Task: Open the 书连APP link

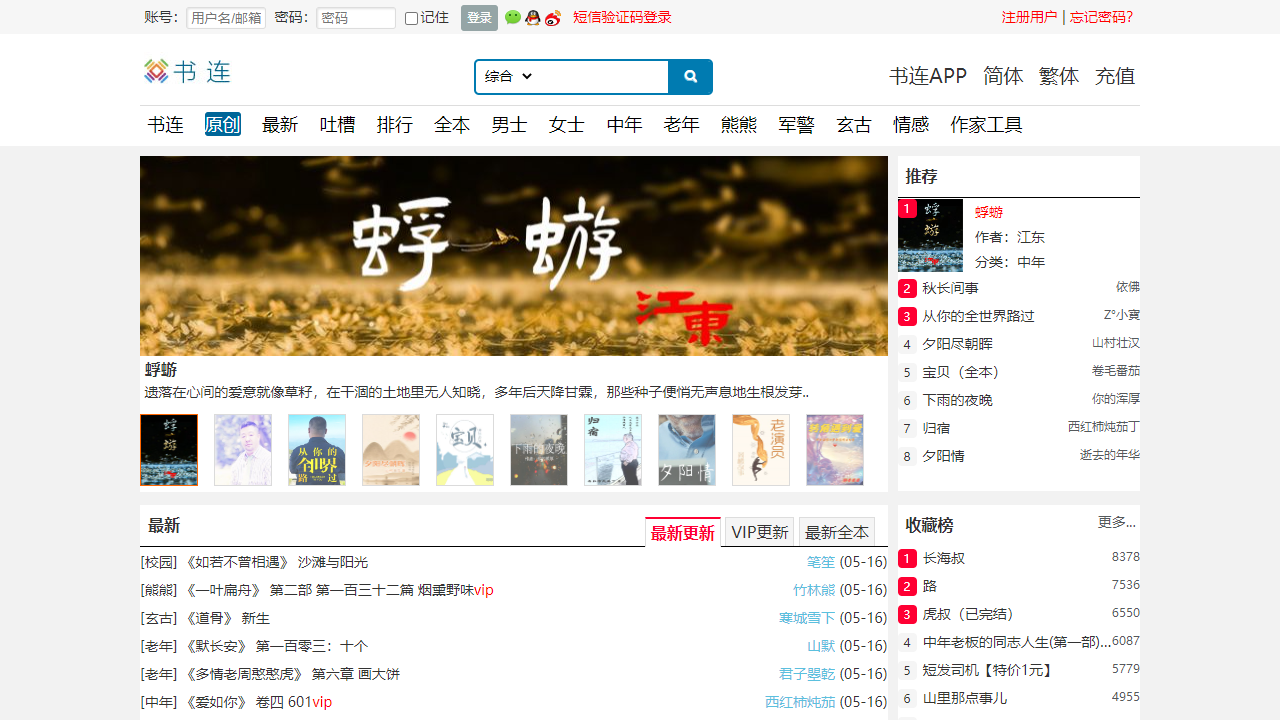Action: [928, 76]
